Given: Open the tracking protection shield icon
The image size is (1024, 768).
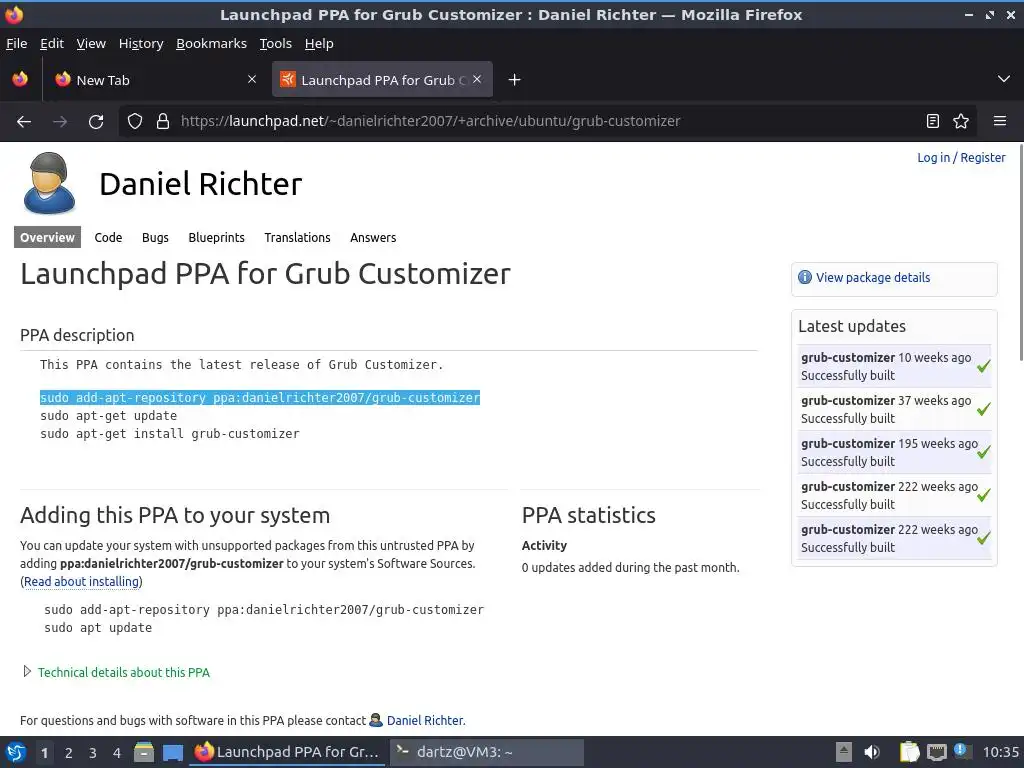Looking at the screenshot, I should pyautogui.click(x=135, y=121).
